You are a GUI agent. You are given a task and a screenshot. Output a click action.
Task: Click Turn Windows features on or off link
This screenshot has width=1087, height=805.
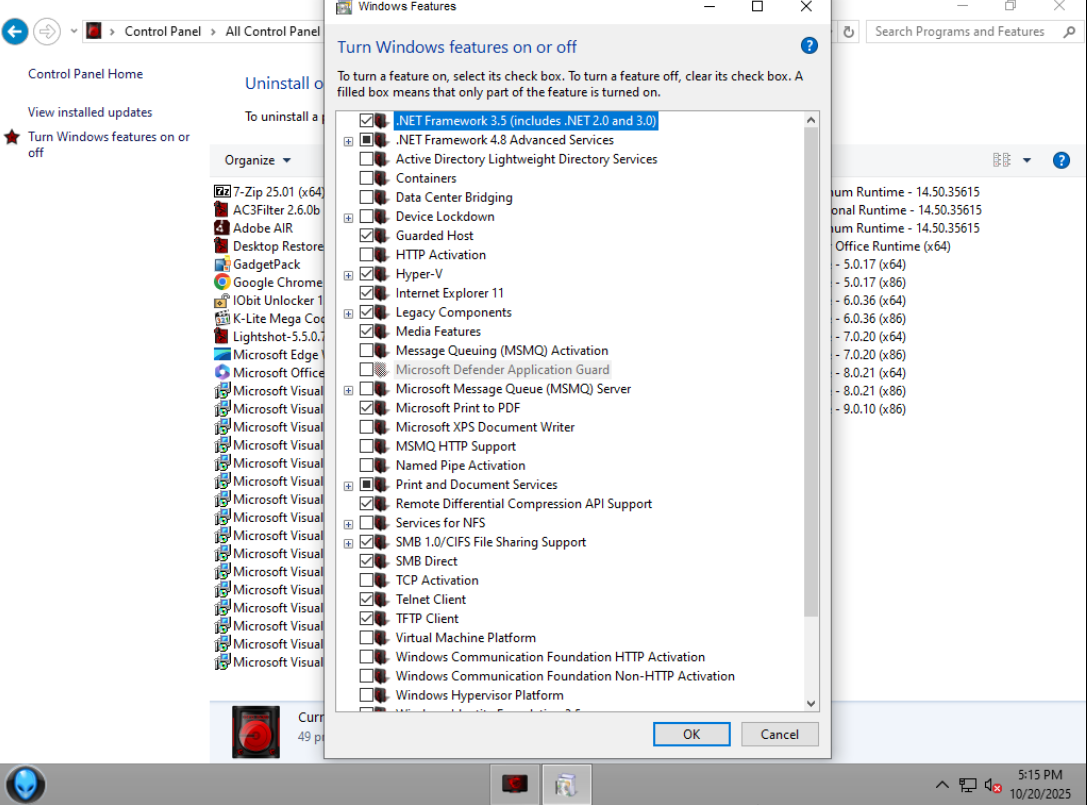[x=109, y=144]
